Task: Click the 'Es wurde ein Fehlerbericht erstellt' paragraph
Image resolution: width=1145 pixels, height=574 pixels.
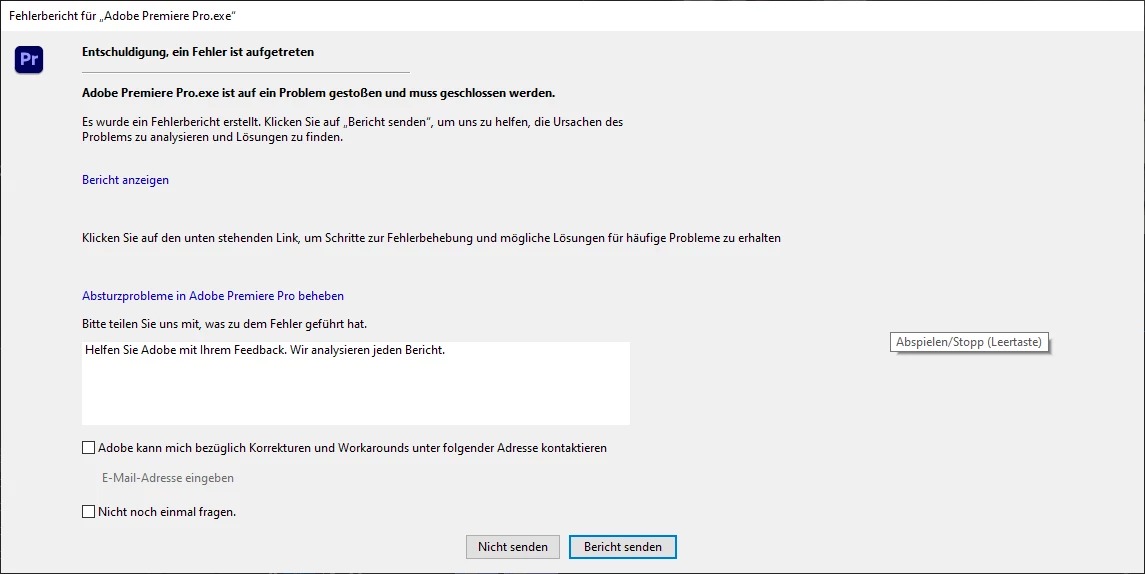Action: point(353,129)
